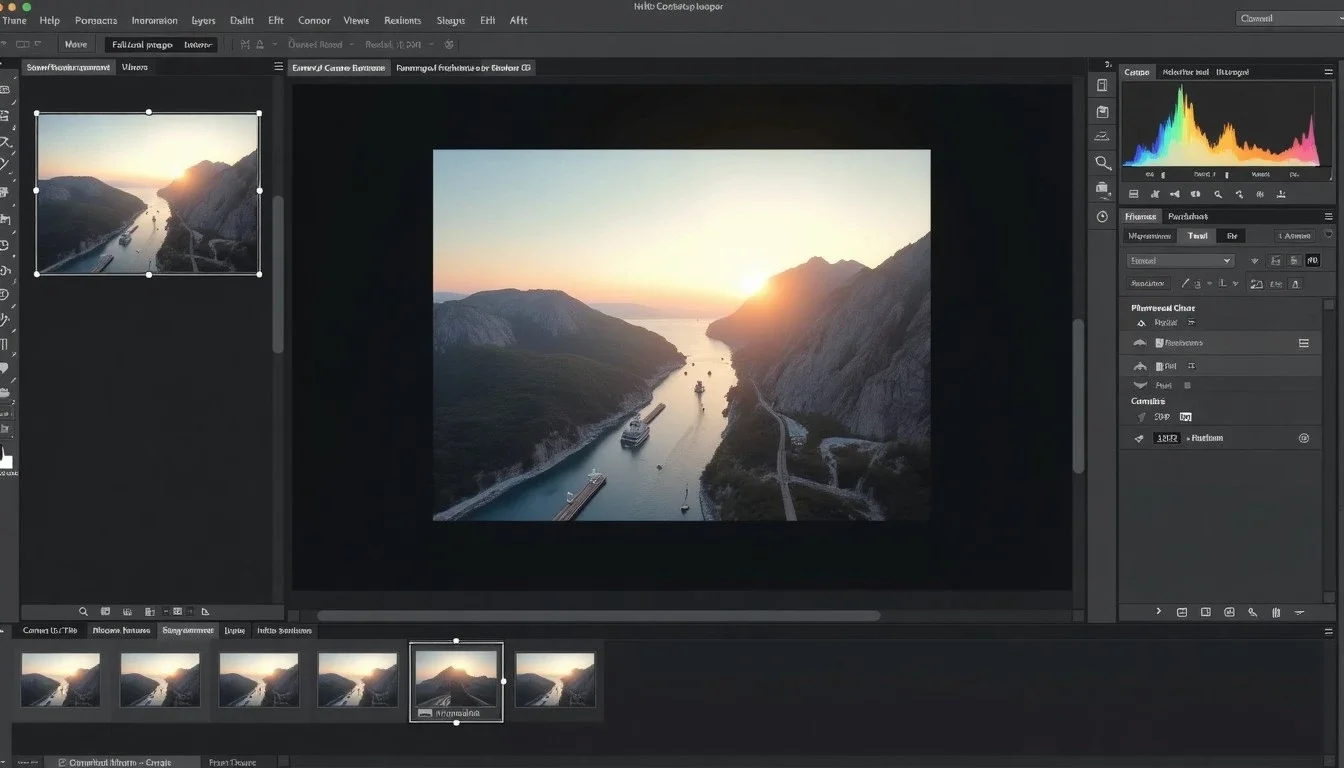Open the Help menu
The height and width of the screenshot is (768, 1344).
pos(49,20)
